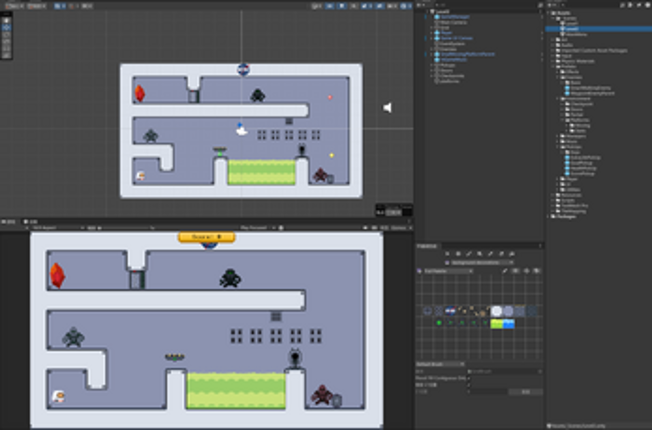Click the Scene view camera settings icon
The width and height of the screenshot is (652, 430).
392,6
